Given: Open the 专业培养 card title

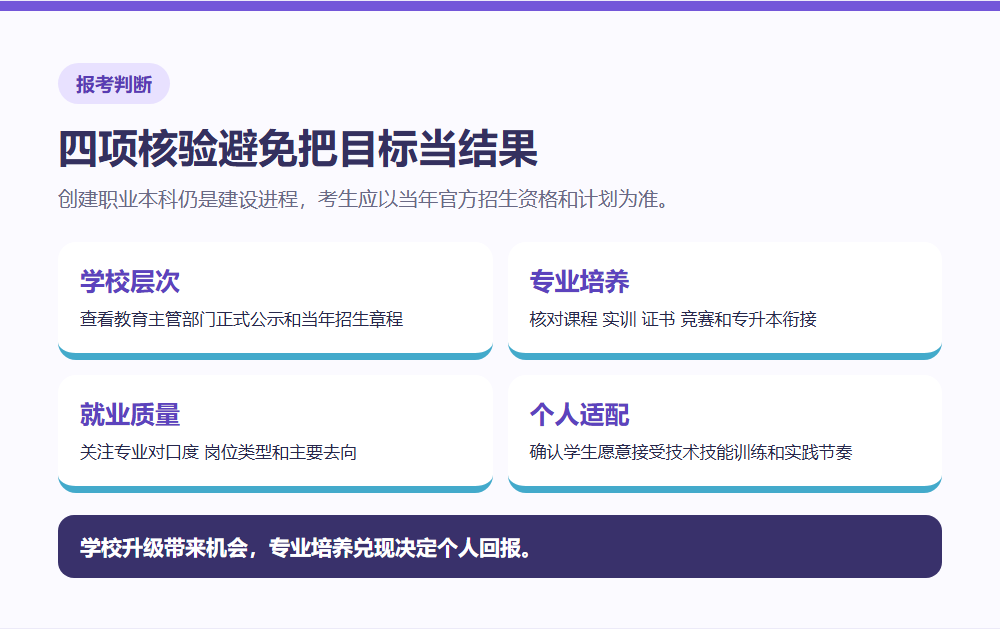Looking at the screenshot, I should point(579,281).
